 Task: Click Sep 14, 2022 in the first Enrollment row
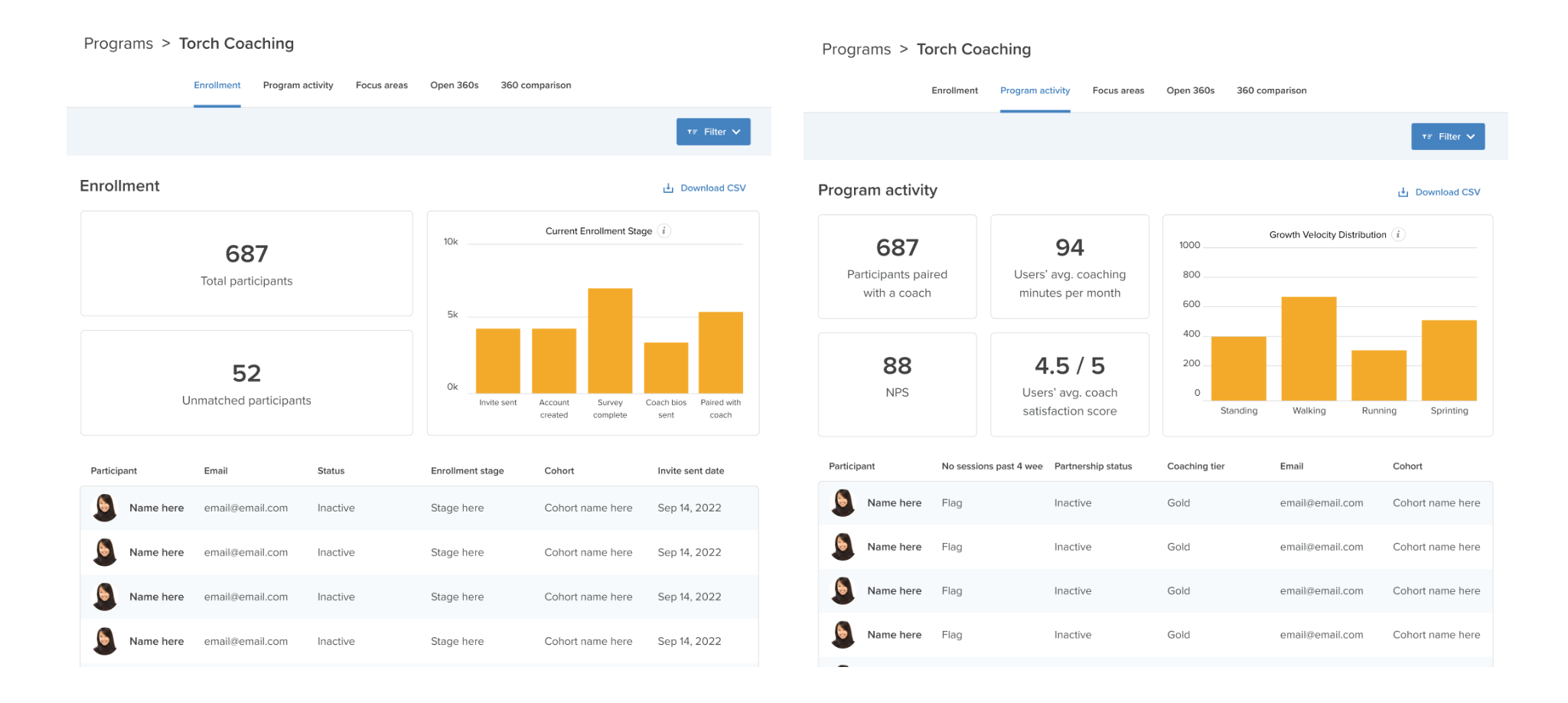(x=689, y=508)
